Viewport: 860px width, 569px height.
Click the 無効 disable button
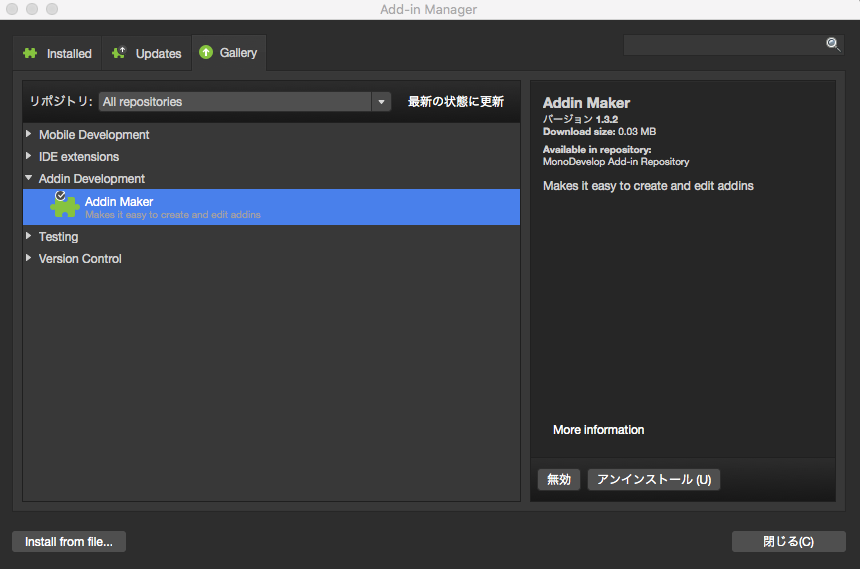(559, 480)
